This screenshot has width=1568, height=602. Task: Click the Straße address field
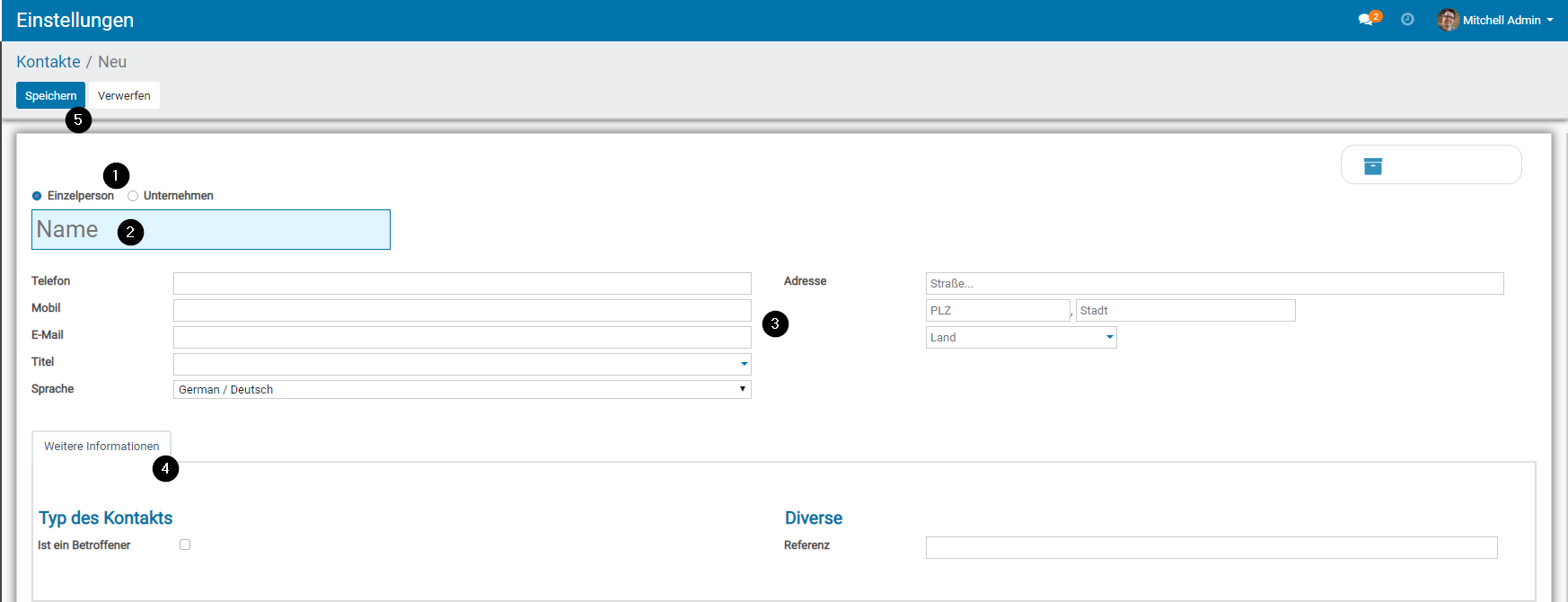click(x=1214, y=283)
